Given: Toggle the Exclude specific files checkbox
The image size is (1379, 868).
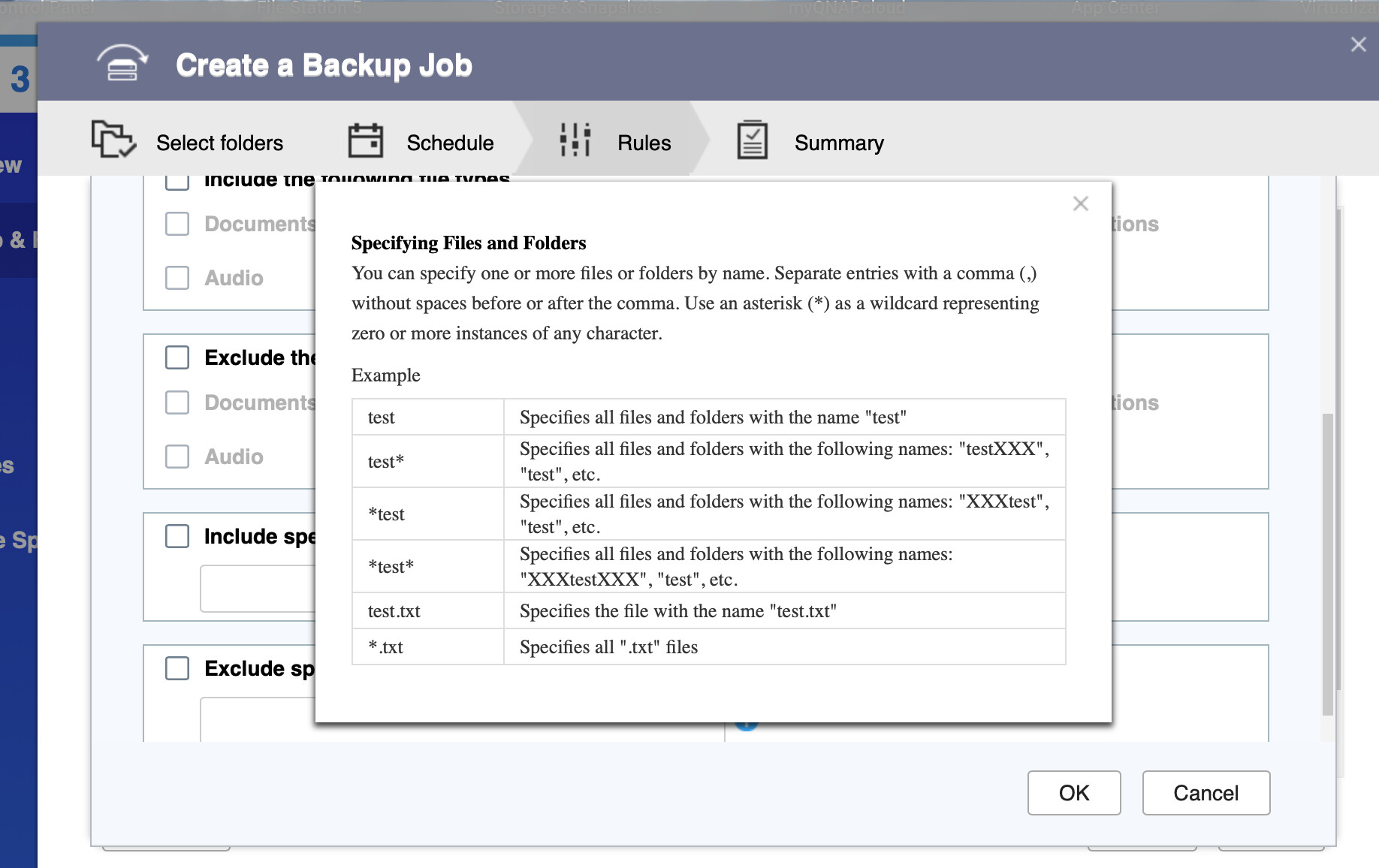Looking at the screenshot, I should 177,668.
